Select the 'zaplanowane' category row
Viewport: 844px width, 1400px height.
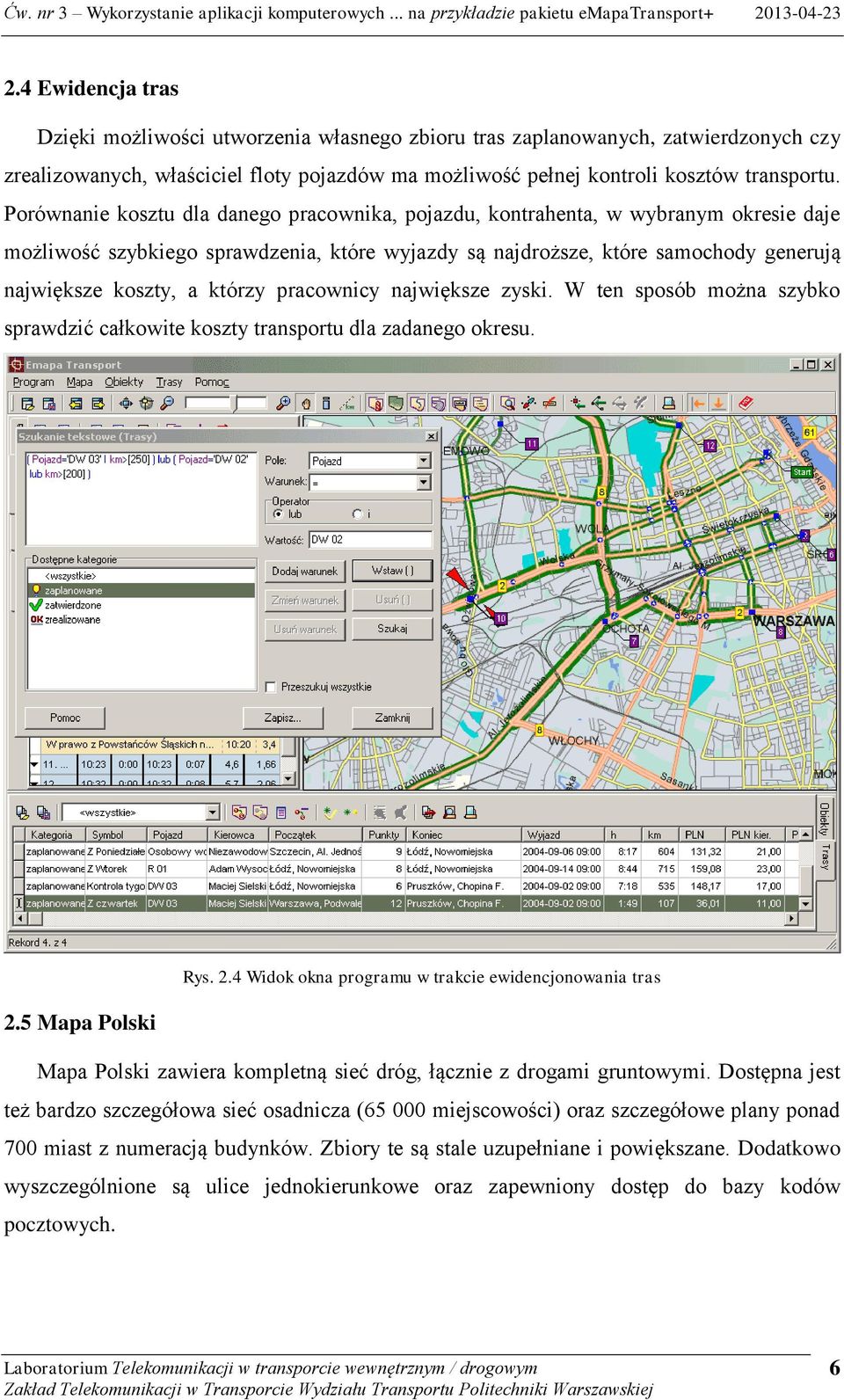point(141,591)
